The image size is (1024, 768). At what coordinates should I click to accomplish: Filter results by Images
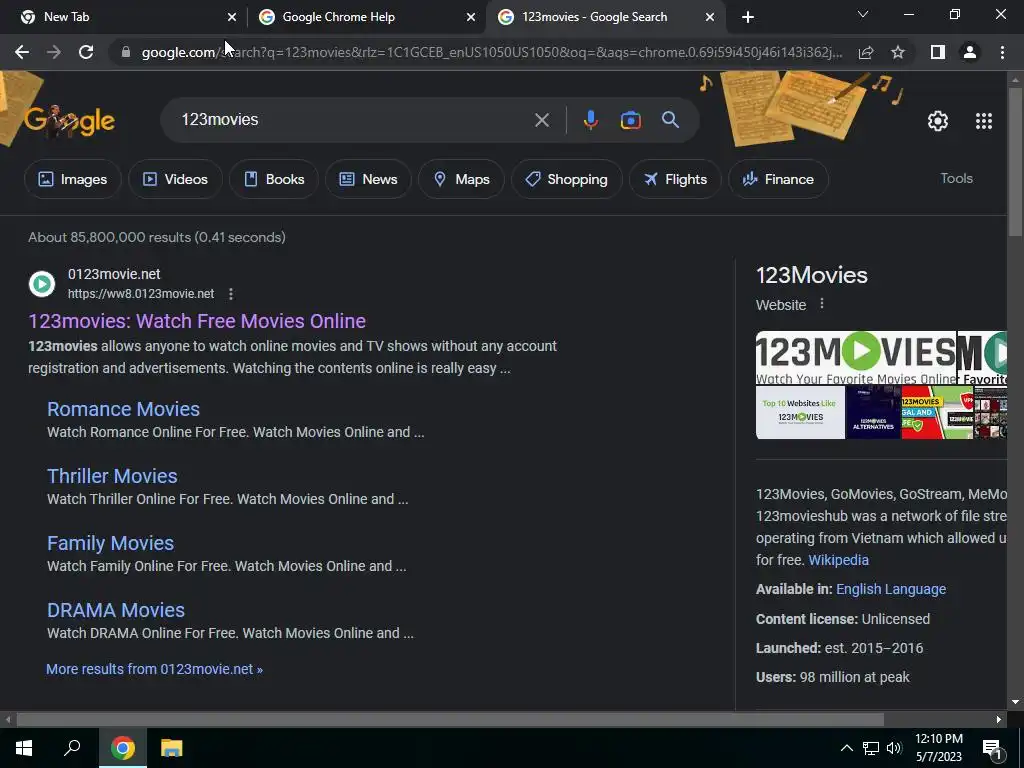click(72, 179)
